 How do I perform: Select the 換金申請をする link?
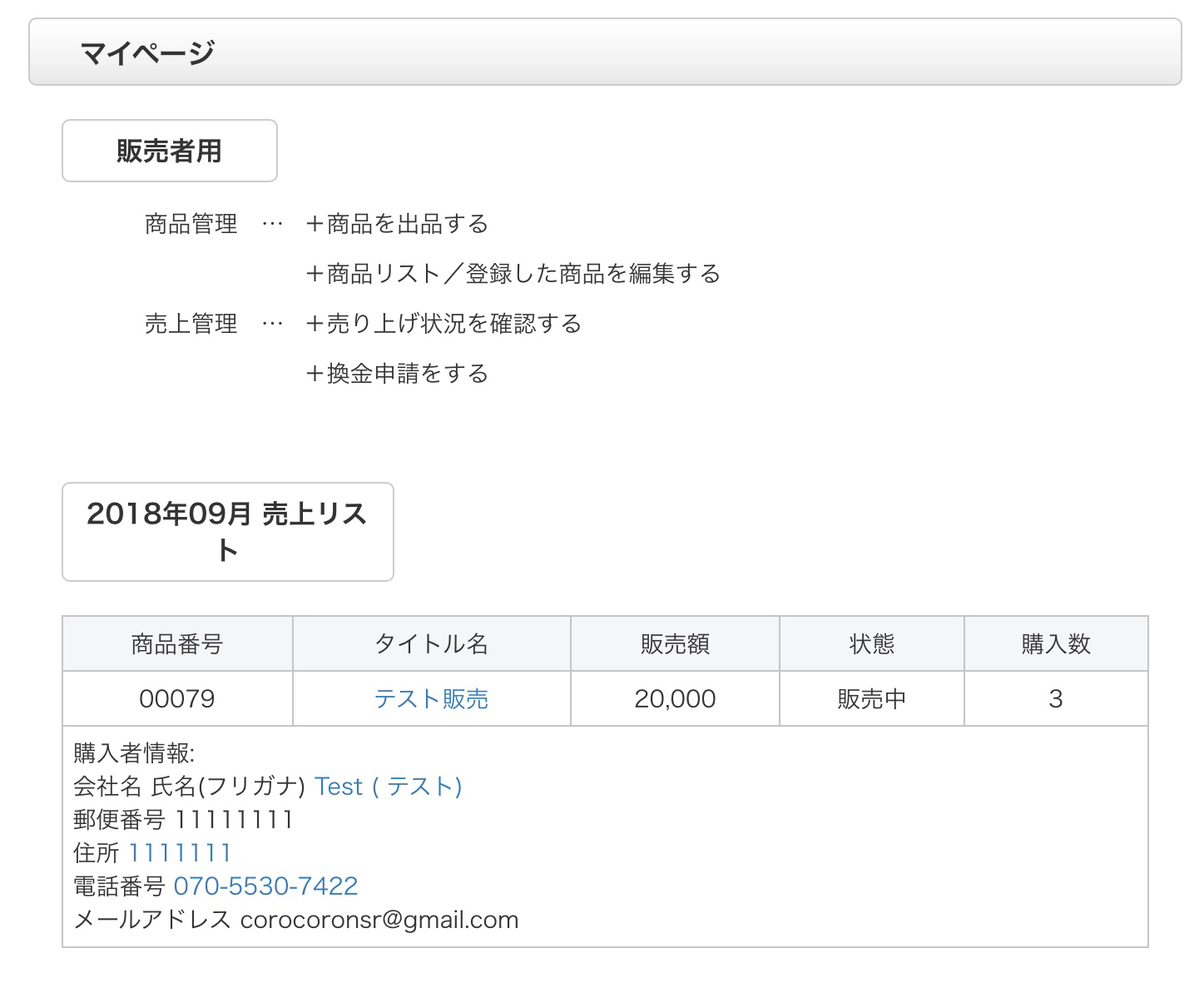point(397,374)
